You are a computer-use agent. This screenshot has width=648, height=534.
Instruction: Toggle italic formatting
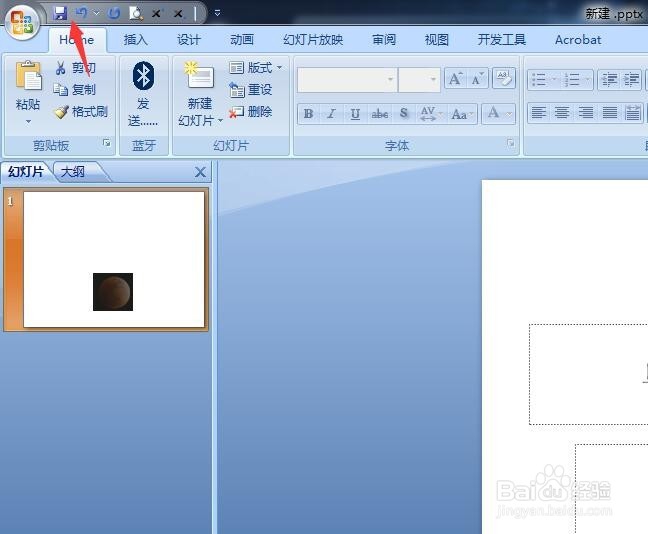click(x=331, y=114)
